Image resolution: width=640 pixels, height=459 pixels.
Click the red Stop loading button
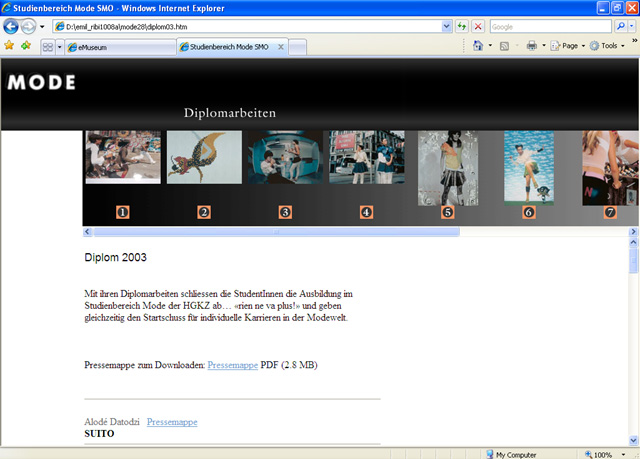478,26
